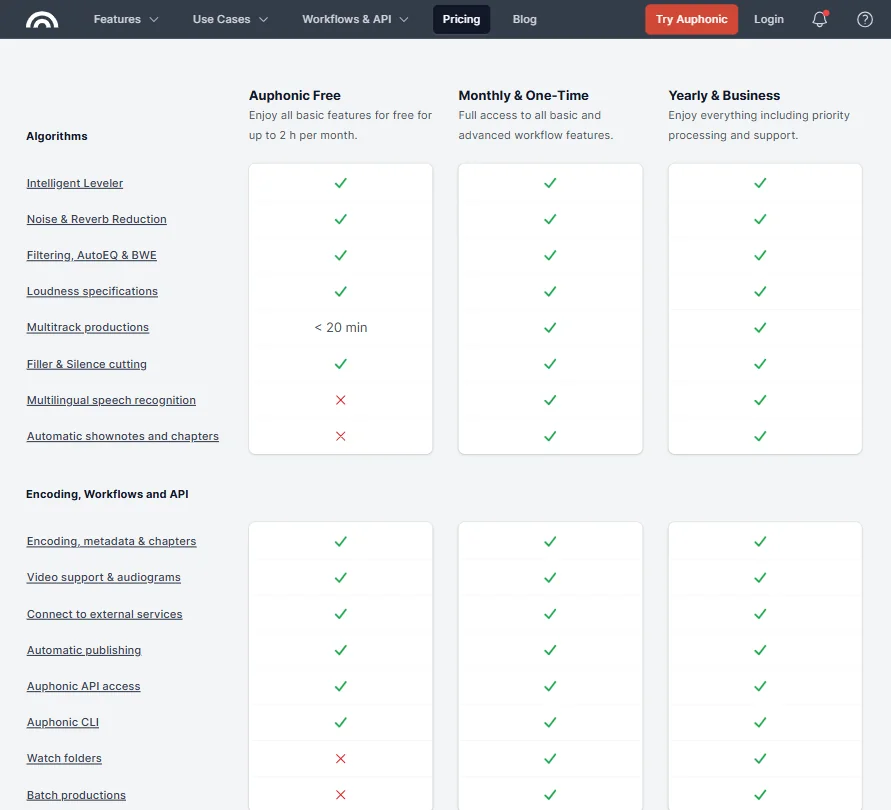Click Monthly checkmark for Encoding, metadata & chapters

550,541
